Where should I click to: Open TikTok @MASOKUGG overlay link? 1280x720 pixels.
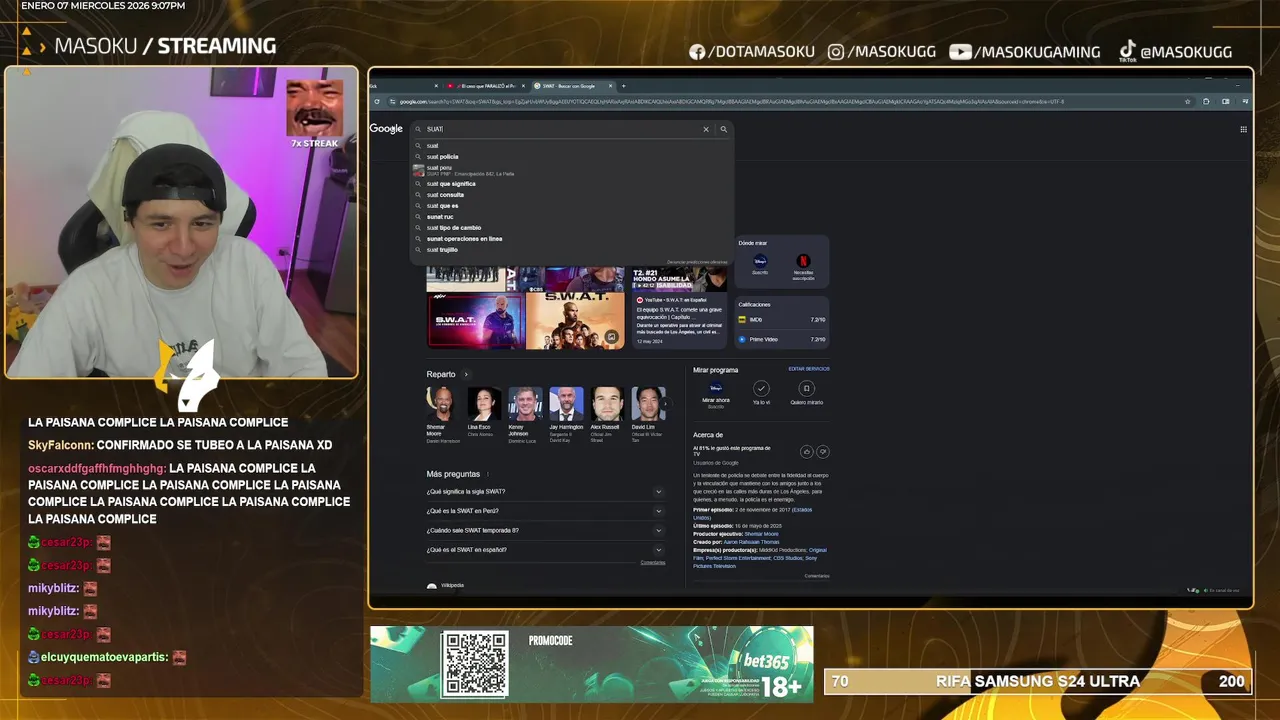tap(1175, 51)
